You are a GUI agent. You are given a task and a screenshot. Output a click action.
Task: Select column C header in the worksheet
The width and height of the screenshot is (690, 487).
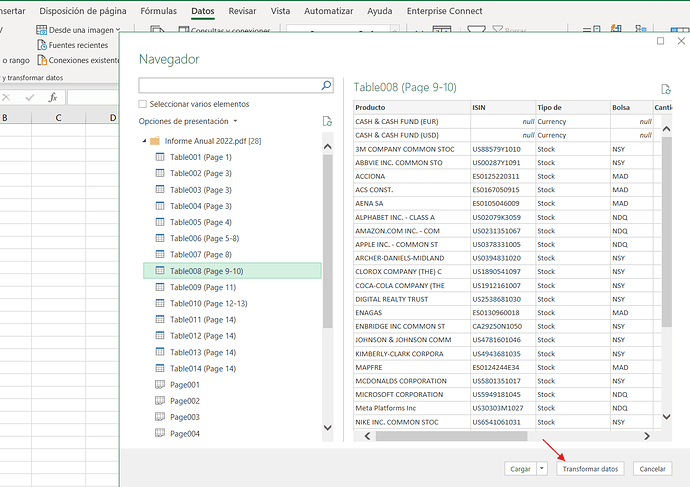click(58, 117)
